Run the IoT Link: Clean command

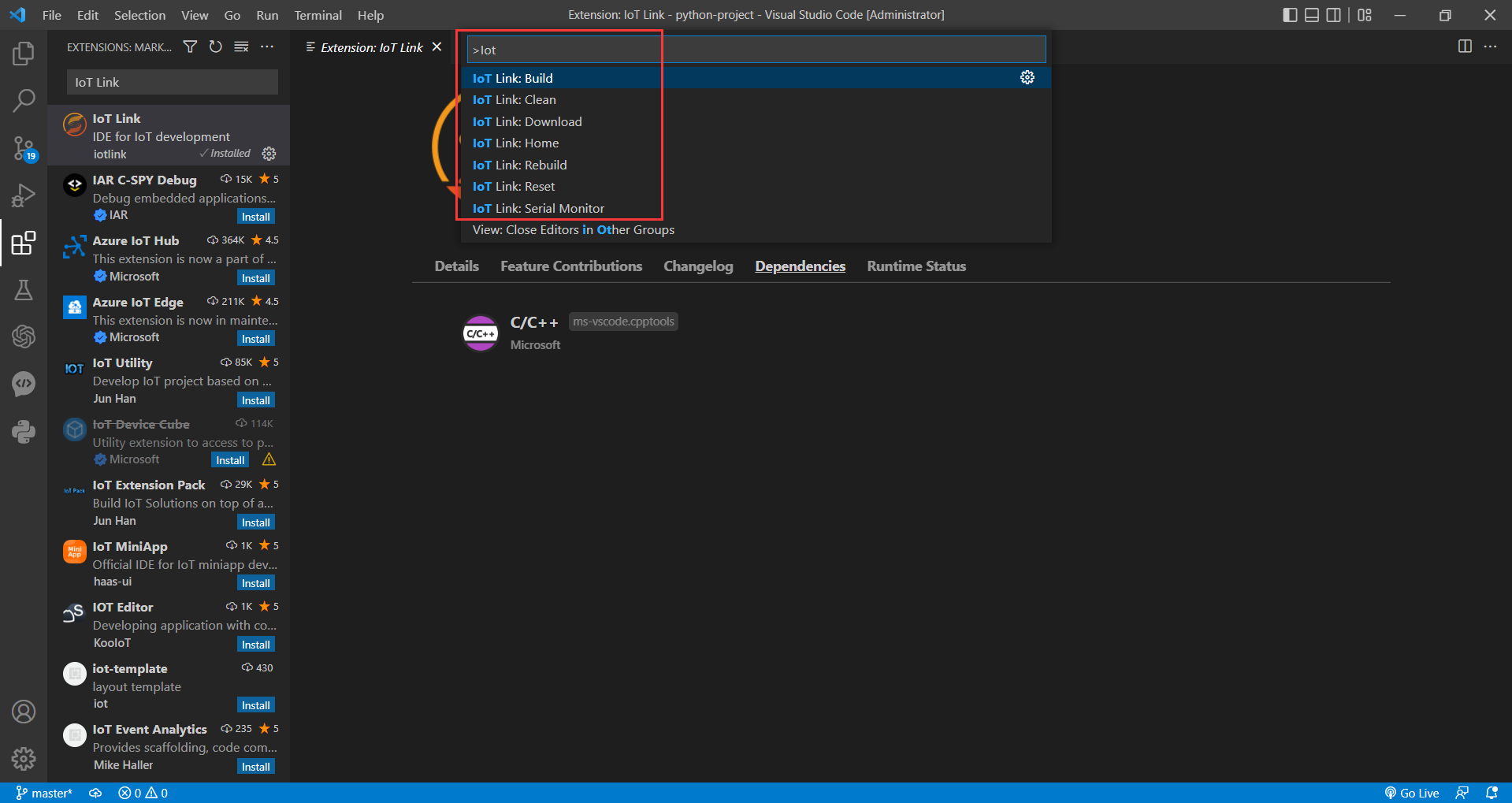coord(756,99)
